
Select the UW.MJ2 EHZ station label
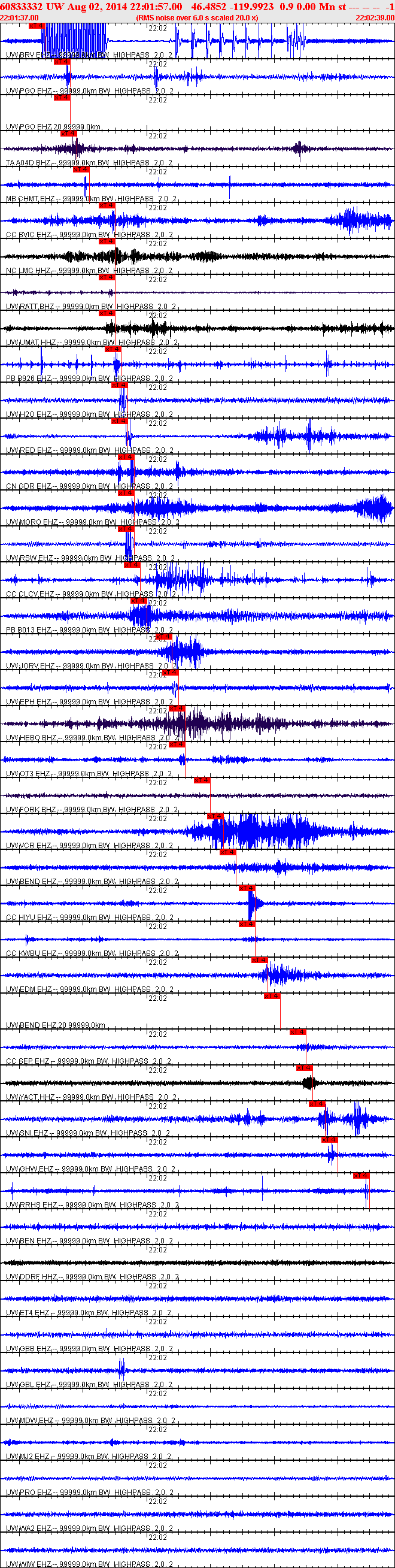[x=89, y=1455]
